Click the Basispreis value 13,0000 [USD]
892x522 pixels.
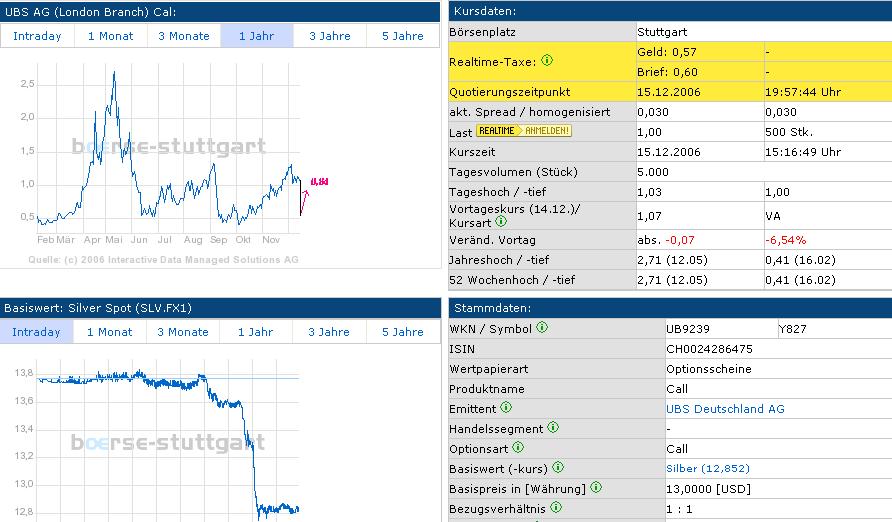point(709,489)
